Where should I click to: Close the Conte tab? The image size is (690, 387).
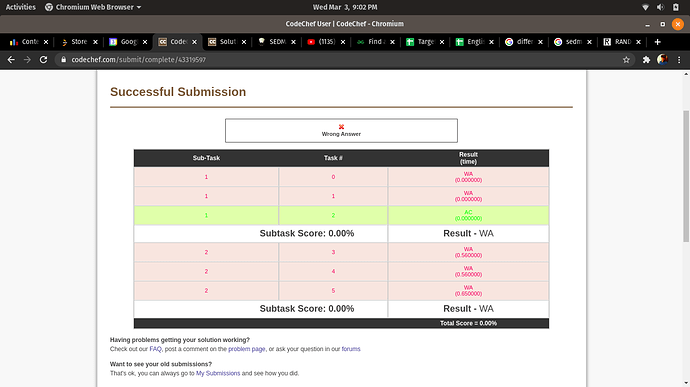(x=46, y=42)
